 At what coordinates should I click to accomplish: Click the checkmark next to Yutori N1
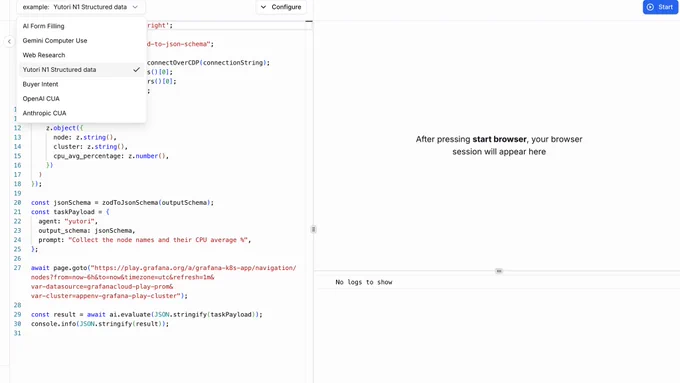[x=136, y=69]
